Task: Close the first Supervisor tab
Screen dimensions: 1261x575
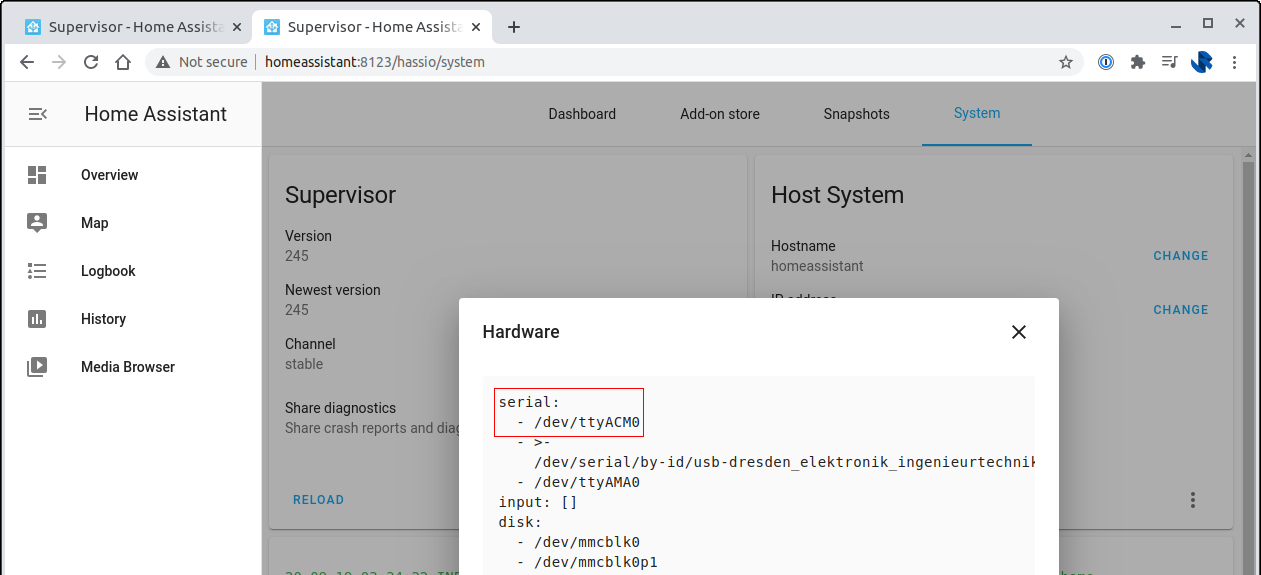Action: pyautogui.click(x=237, y=27)
